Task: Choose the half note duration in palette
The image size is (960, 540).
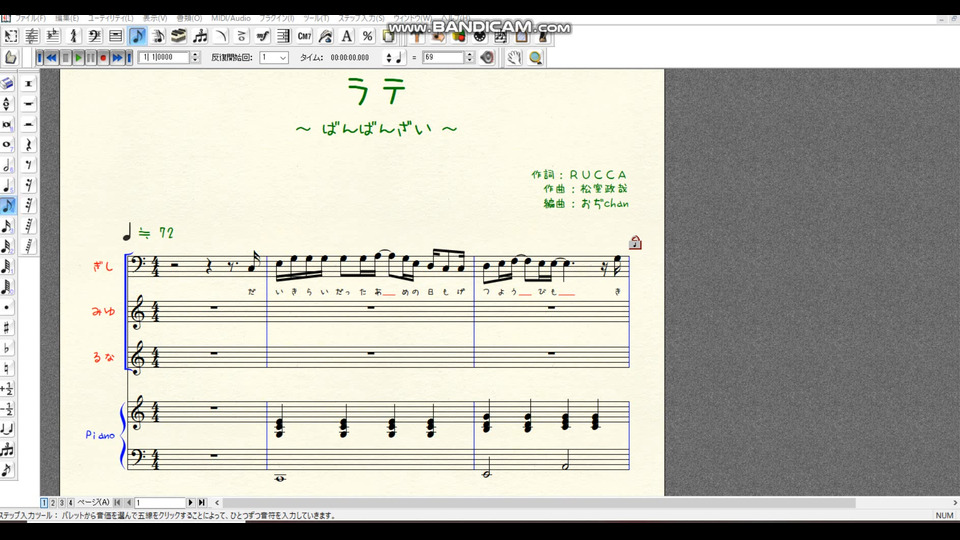Action: pyautogui.click(x=7, y=165)
